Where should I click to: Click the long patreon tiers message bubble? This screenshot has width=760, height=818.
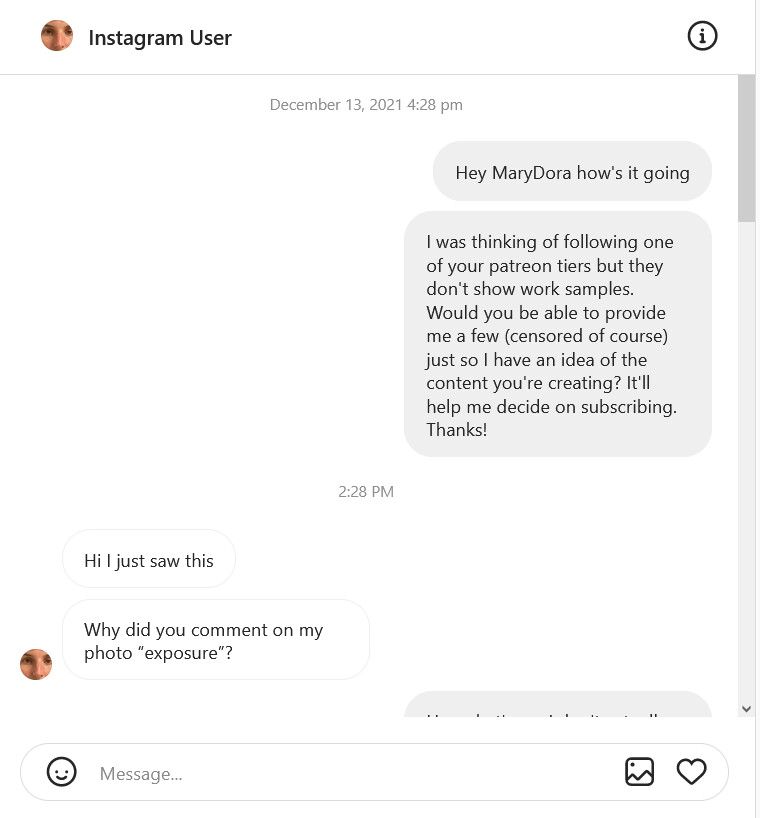(x=557, y=334)
